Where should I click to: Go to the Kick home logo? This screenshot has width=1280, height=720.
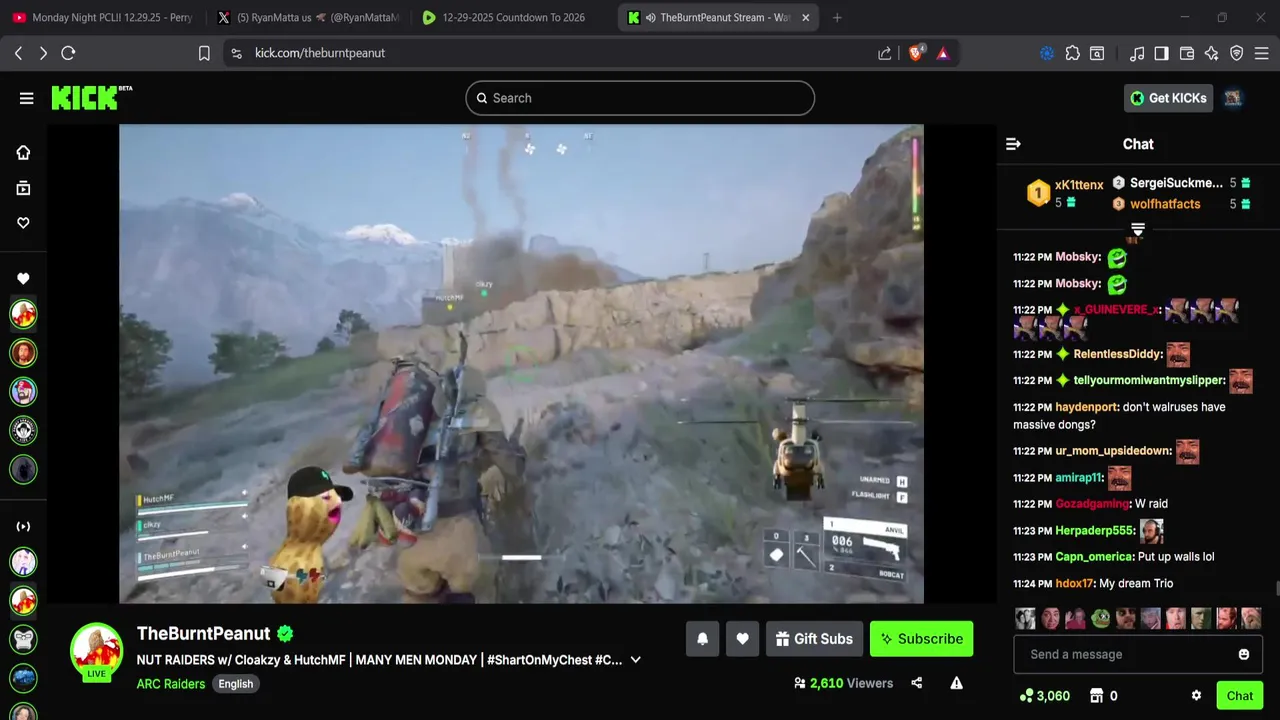(91, 97)
